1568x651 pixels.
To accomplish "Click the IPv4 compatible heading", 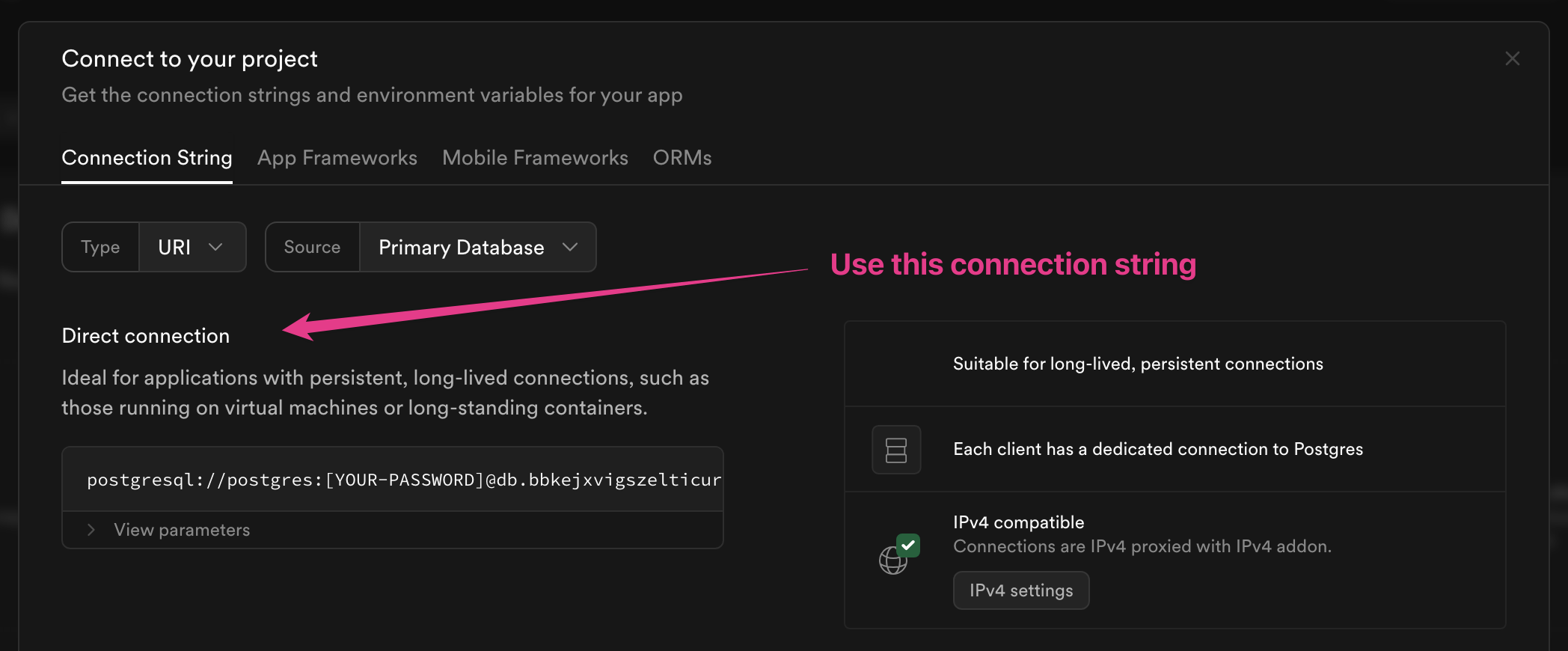I will (x=1018, y=522).
